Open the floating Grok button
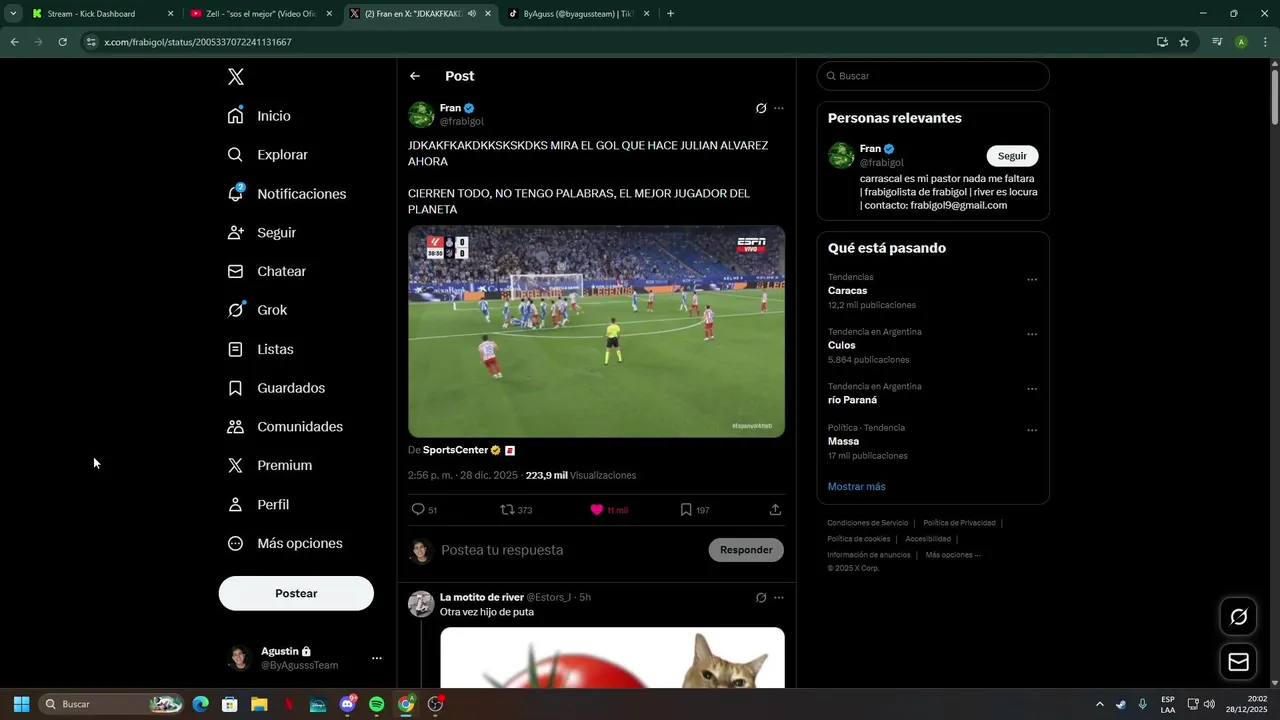This screenshot has height=720, width=1280. [1238, 617]
